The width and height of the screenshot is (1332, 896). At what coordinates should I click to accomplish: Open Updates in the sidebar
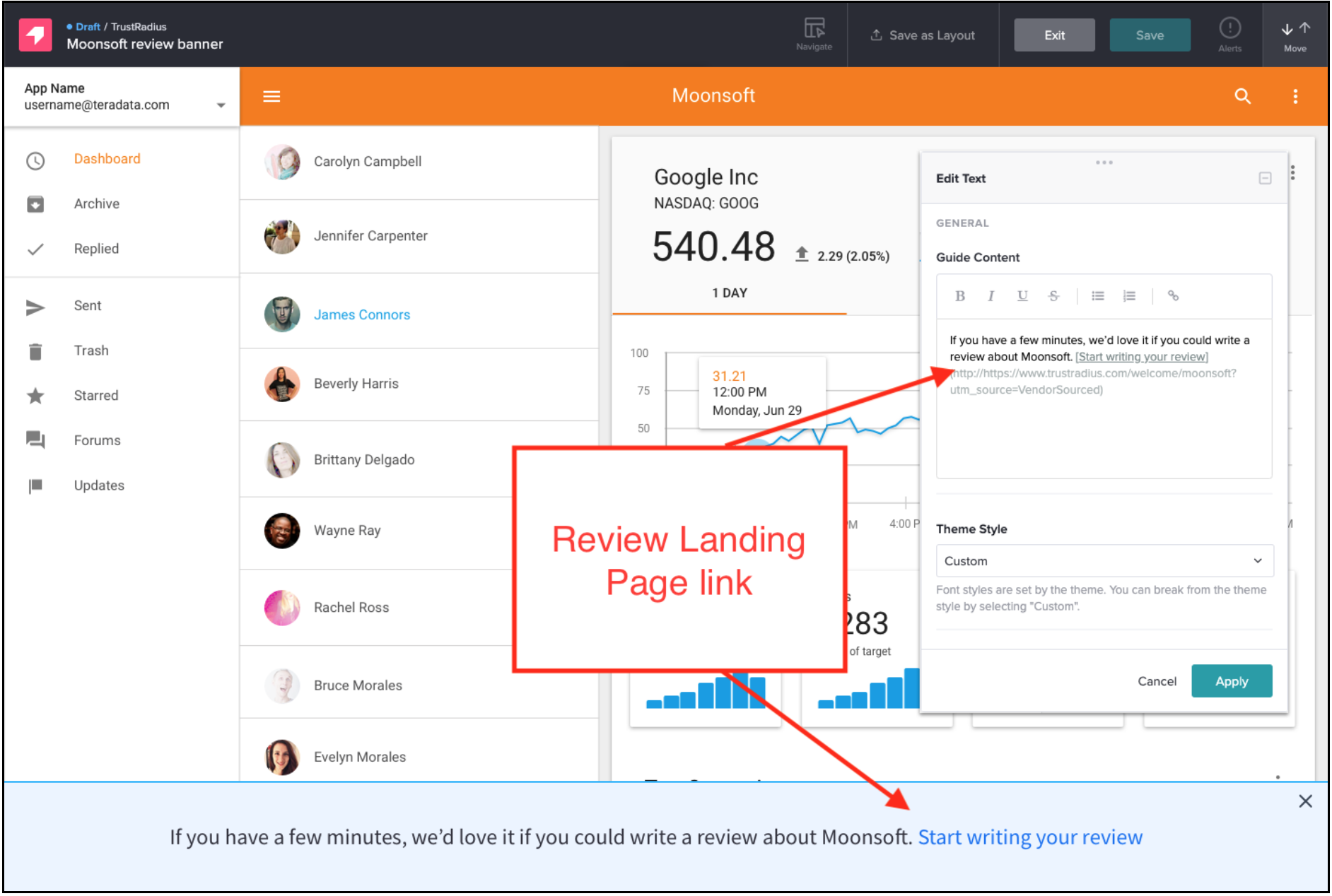coord(99,485)
